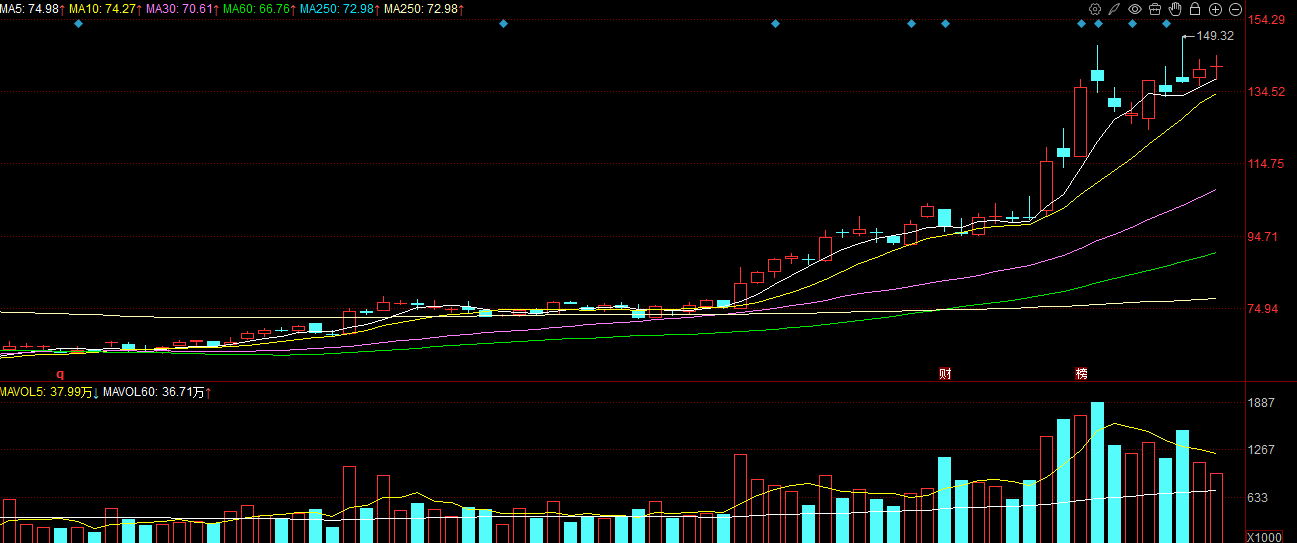Toggle the chart lock icon
The width and height of the screenshot is (1297, 543).
click(x=1195, y=9)
